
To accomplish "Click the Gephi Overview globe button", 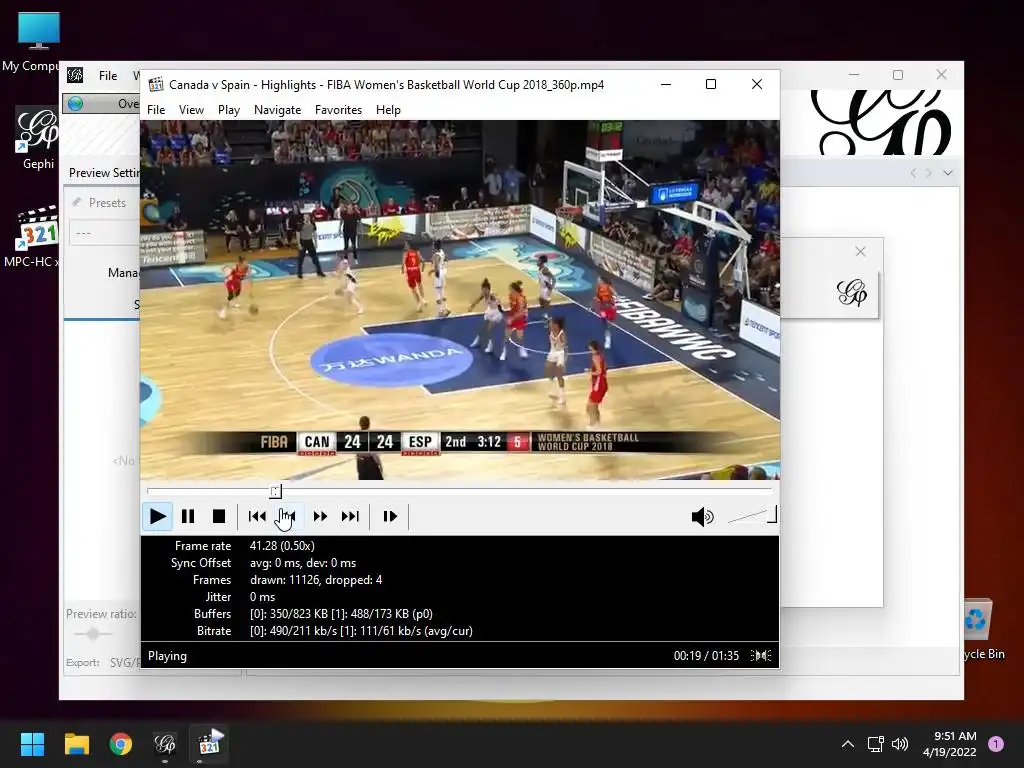I will pyautogui.click(x=76, y=104).
